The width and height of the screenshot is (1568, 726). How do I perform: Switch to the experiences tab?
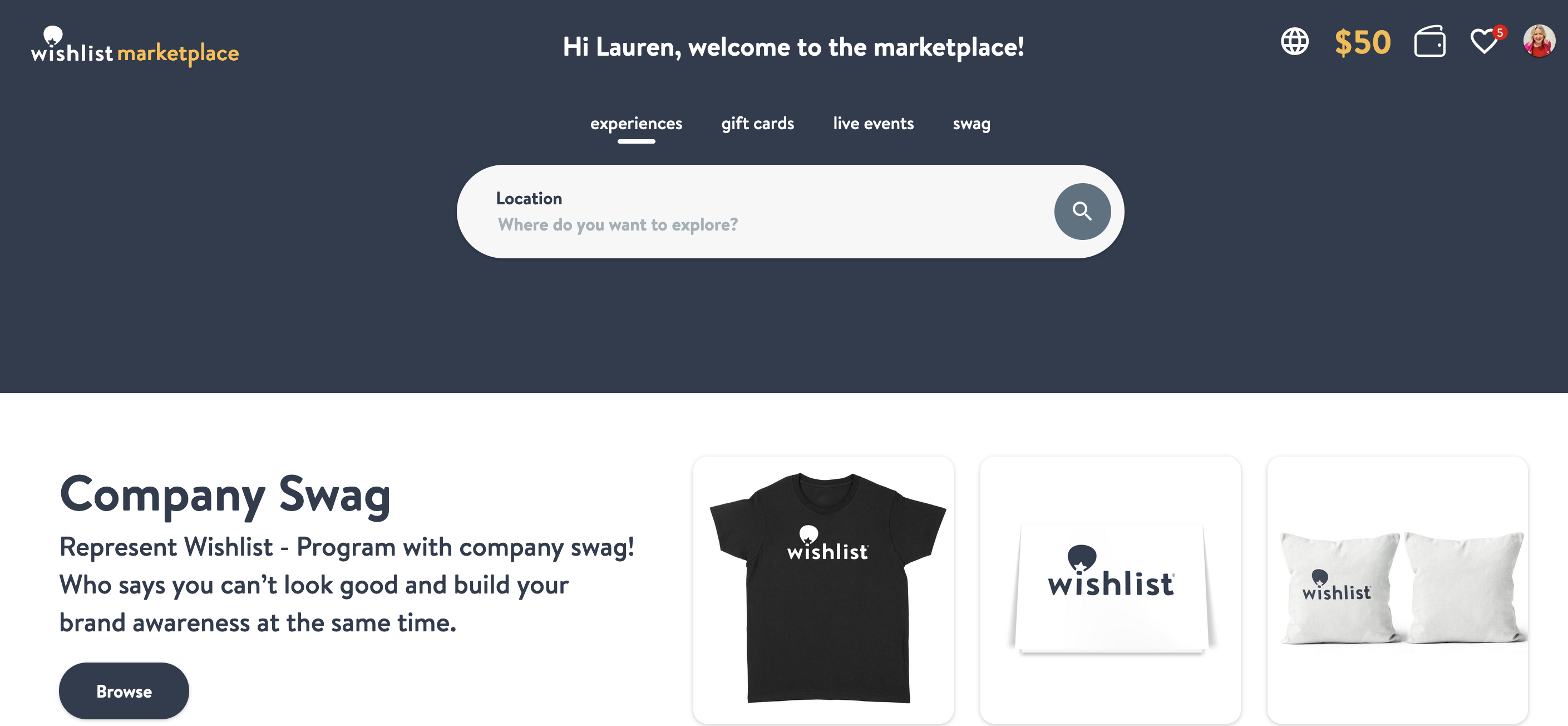[x=636, y=124]
